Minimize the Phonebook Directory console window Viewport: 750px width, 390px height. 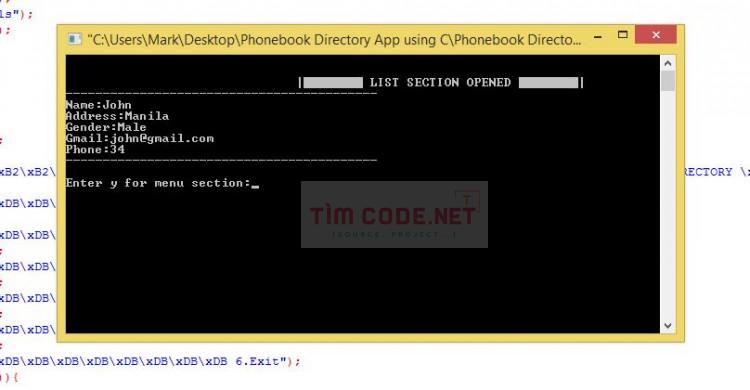pos(597,36)
